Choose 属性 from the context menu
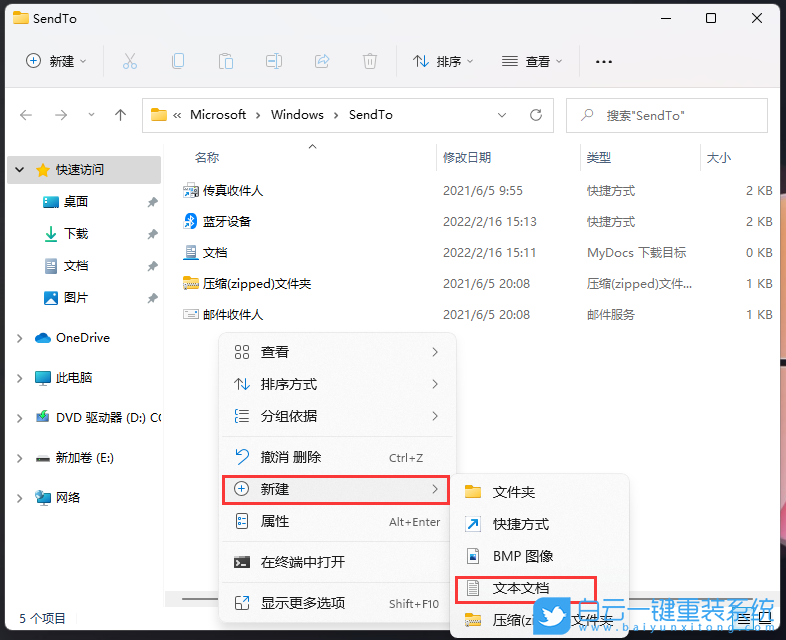 337,522
